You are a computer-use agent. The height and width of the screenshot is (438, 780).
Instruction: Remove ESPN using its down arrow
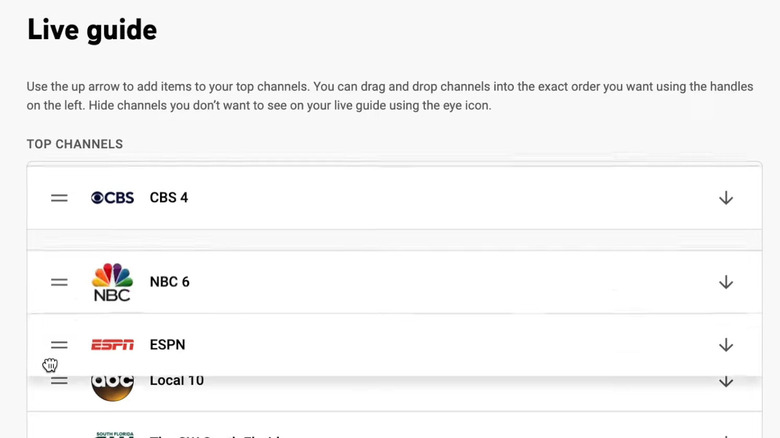pos(726,345)
